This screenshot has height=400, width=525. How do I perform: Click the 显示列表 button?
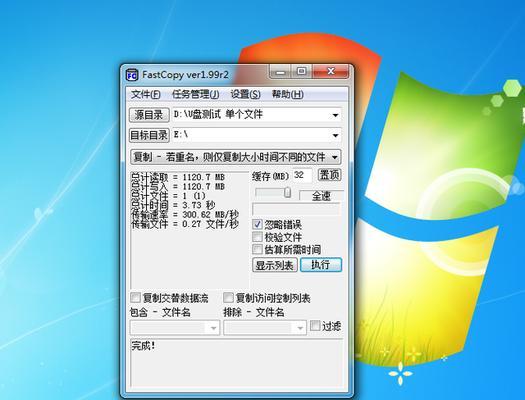click(275, 265)
